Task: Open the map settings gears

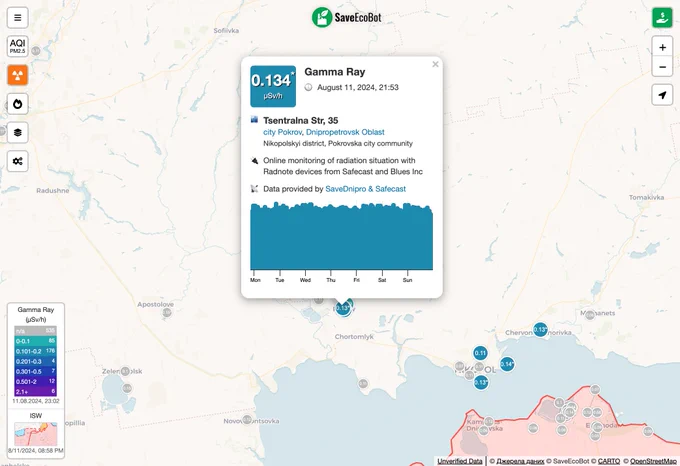Action: click(17, 161)
